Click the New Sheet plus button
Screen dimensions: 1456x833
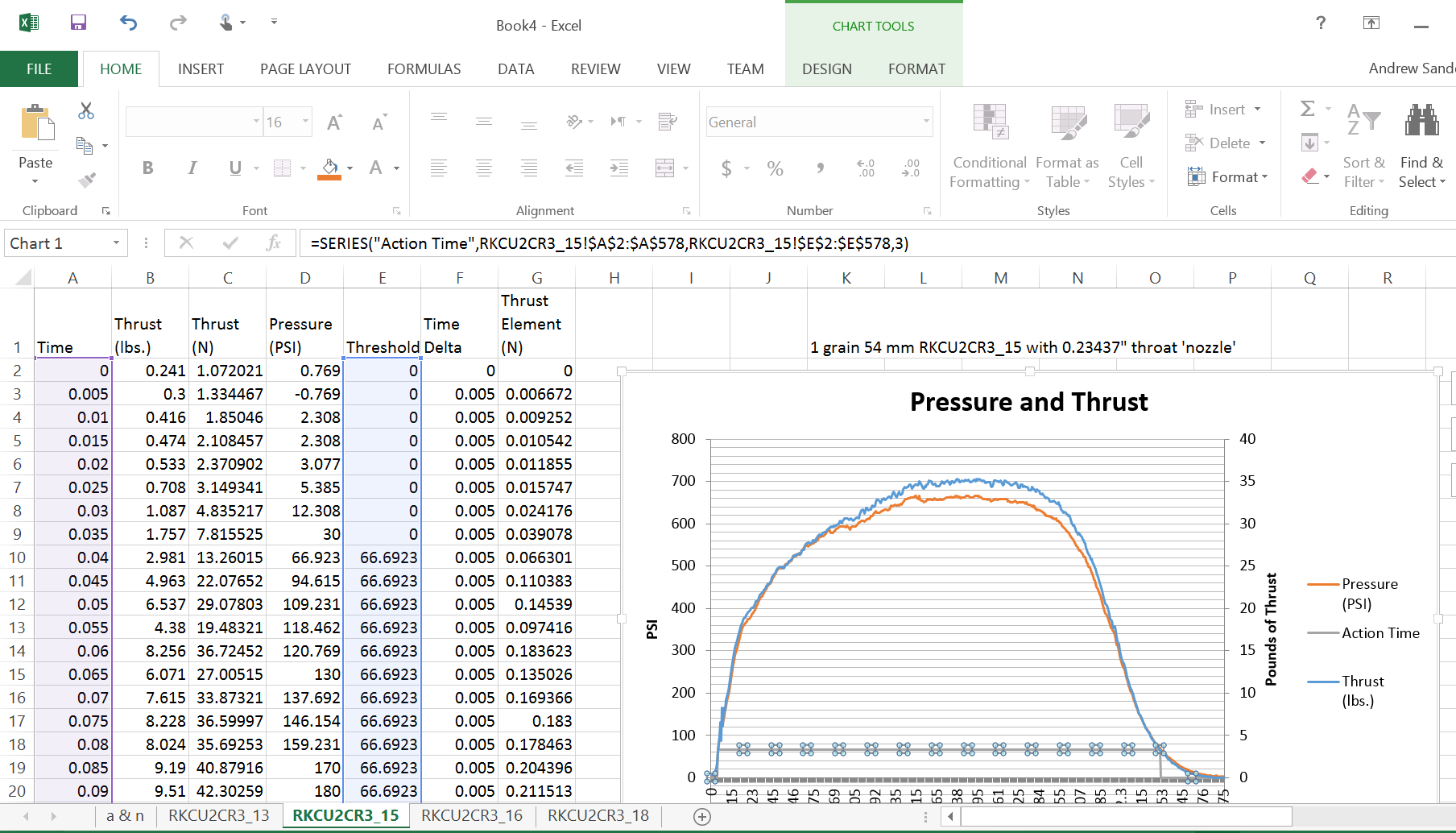701,816
